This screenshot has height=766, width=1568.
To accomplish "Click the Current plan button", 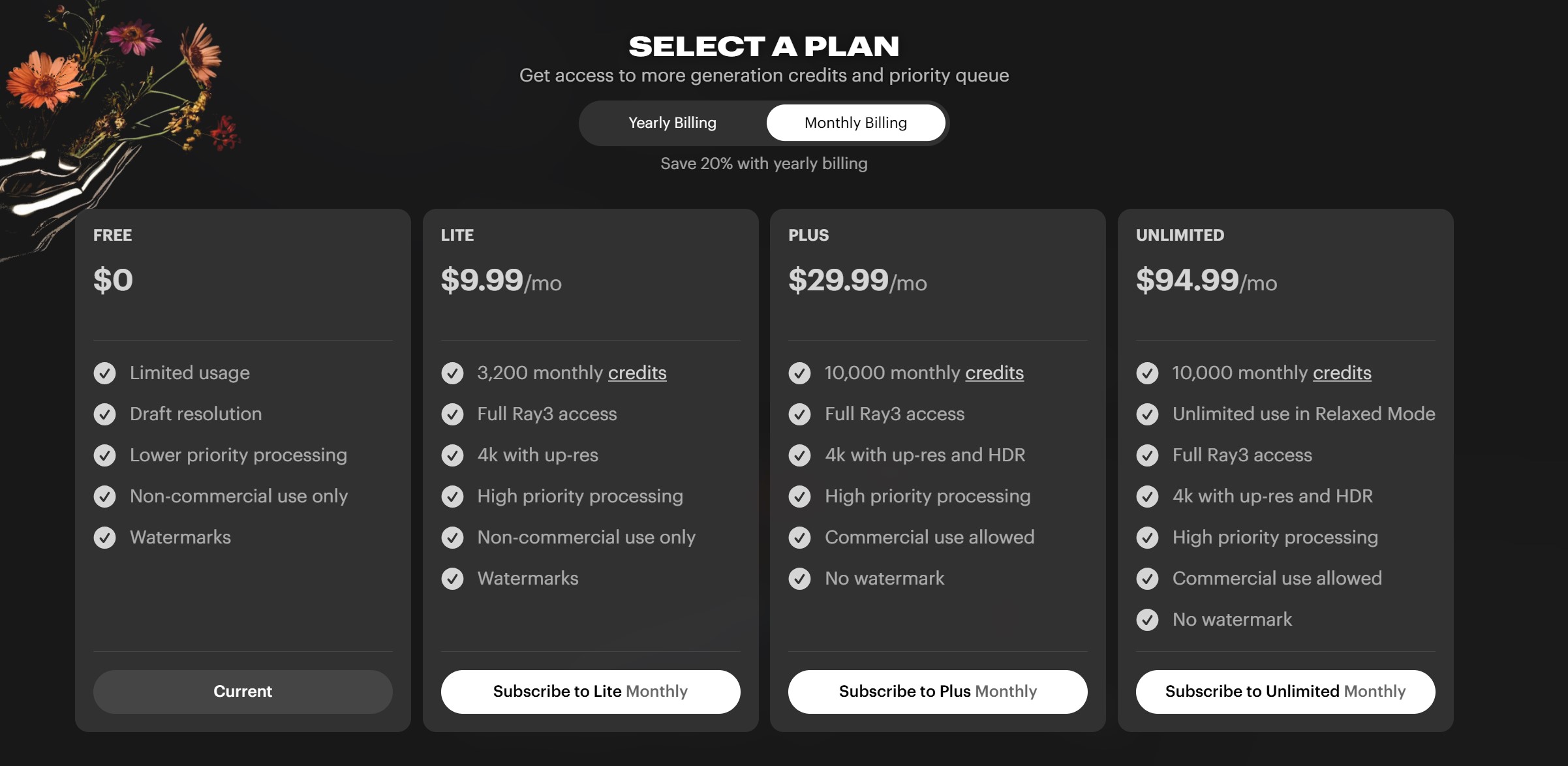I will 243,692.
